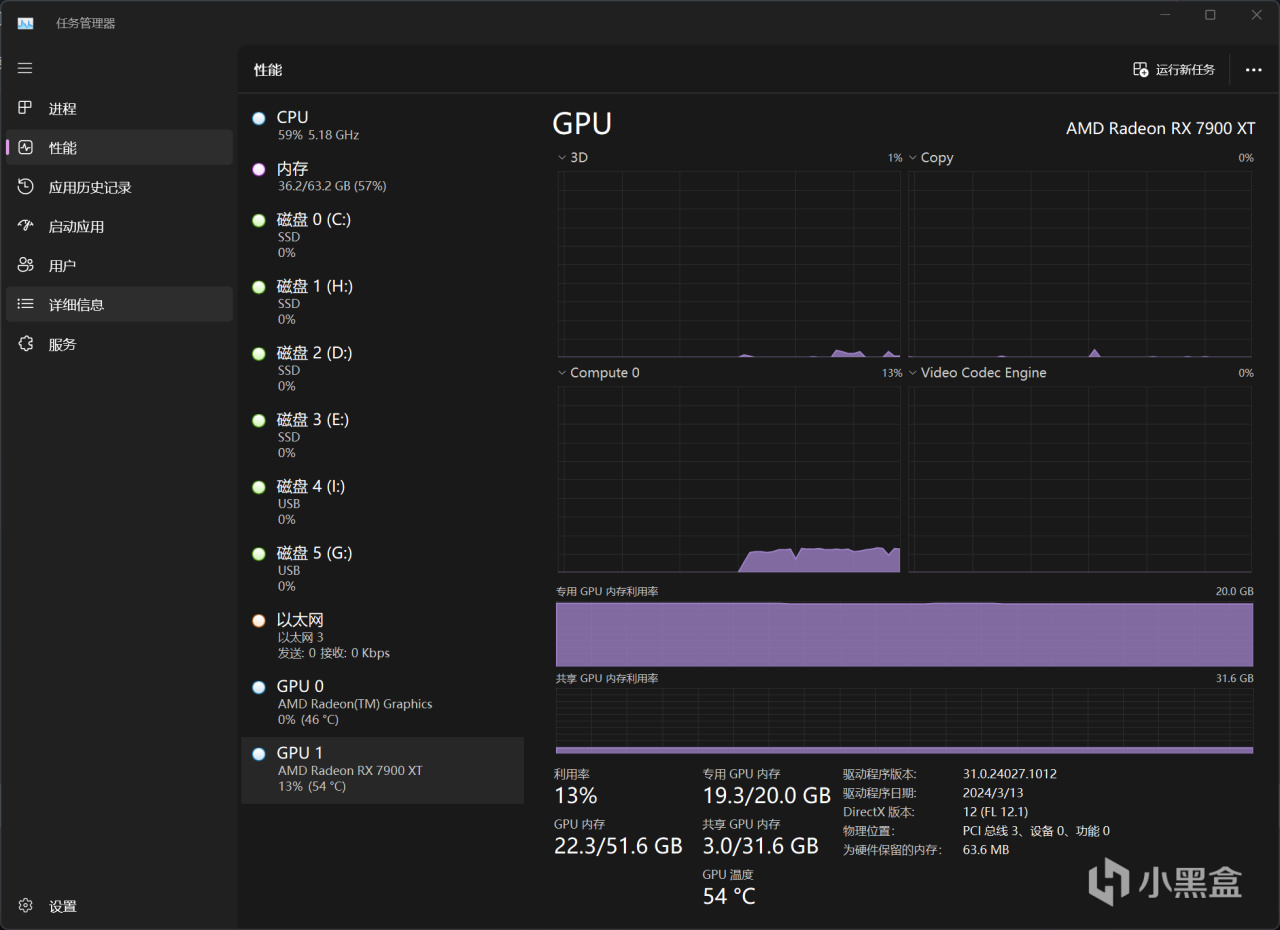Image resolution: width=1280 pixels, height=930 pixels.
Task: Click the DirectX version 12 (FL 12.1)
Action: tap(995, 812)
